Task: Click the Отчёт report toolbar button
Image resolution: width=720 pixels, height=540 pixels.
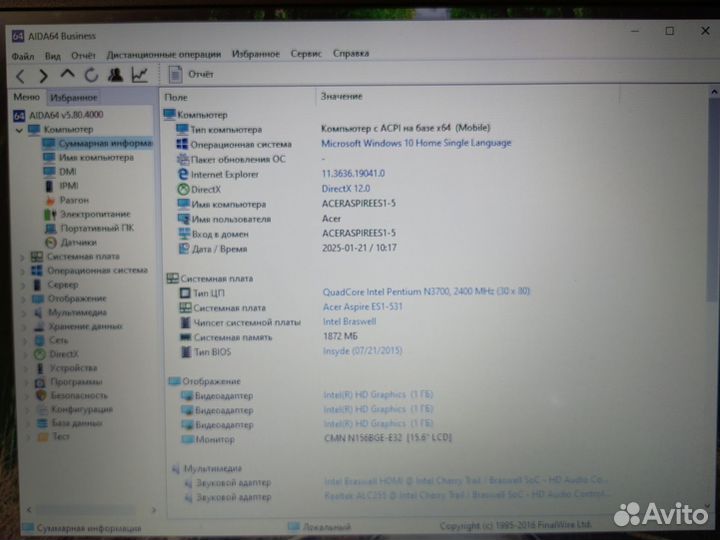Action: (191, 74)
